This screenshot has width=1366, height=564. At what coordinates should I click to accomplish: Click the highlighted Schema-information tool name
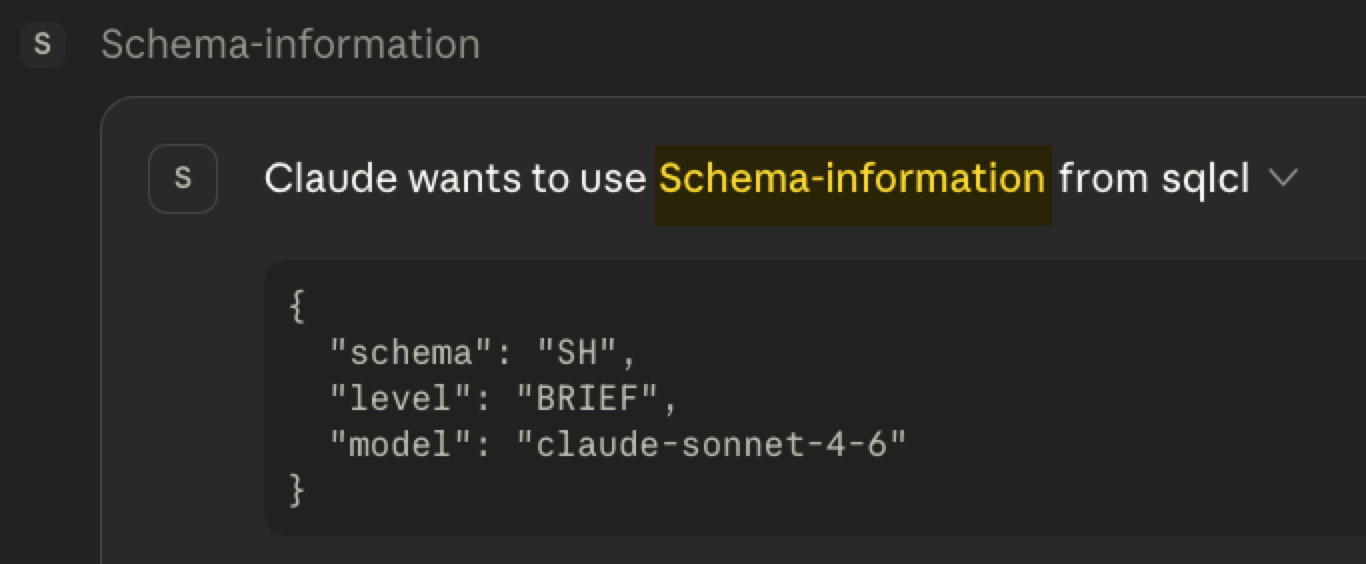[852, 179]
